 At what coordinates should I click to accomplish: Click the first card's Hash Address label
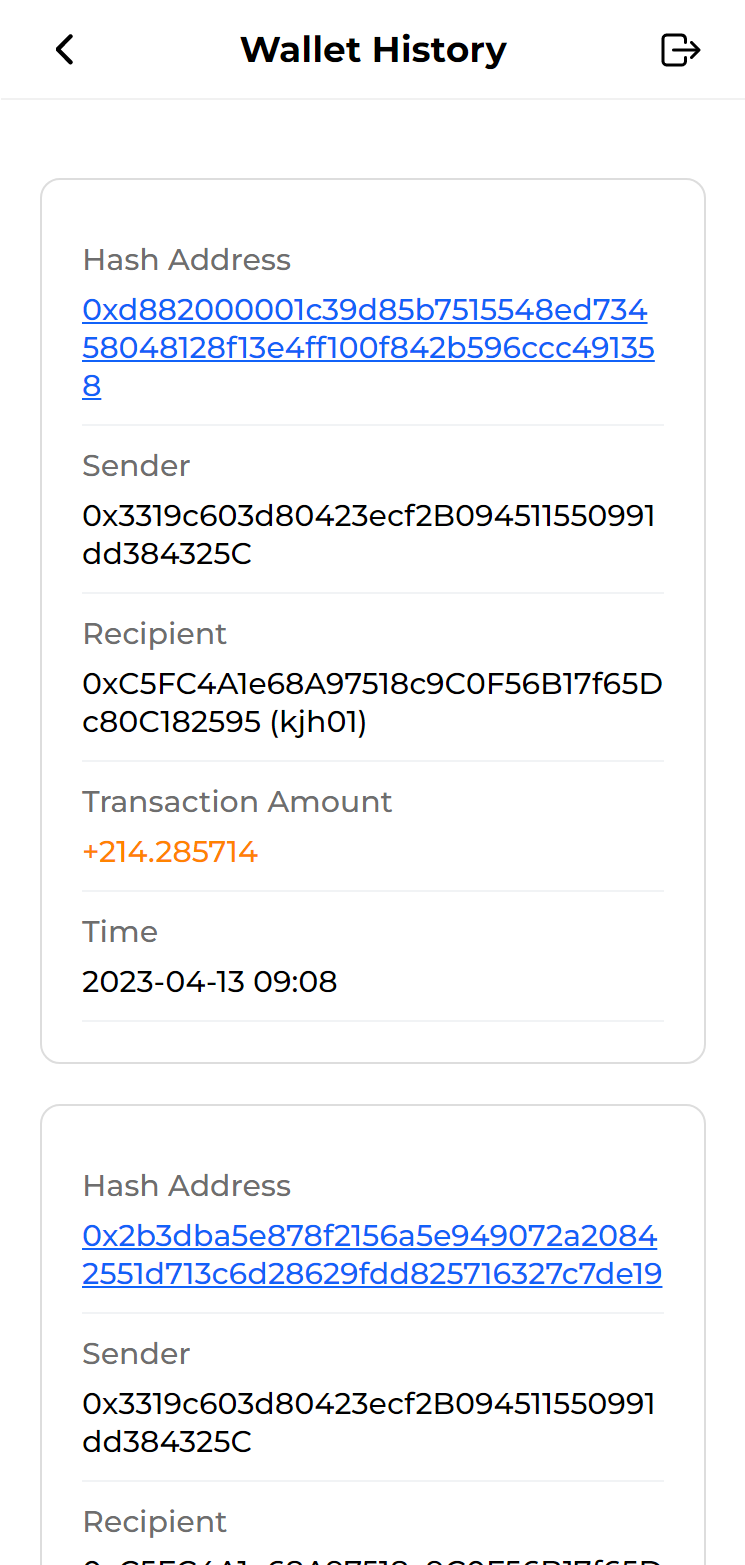[186, 260]
